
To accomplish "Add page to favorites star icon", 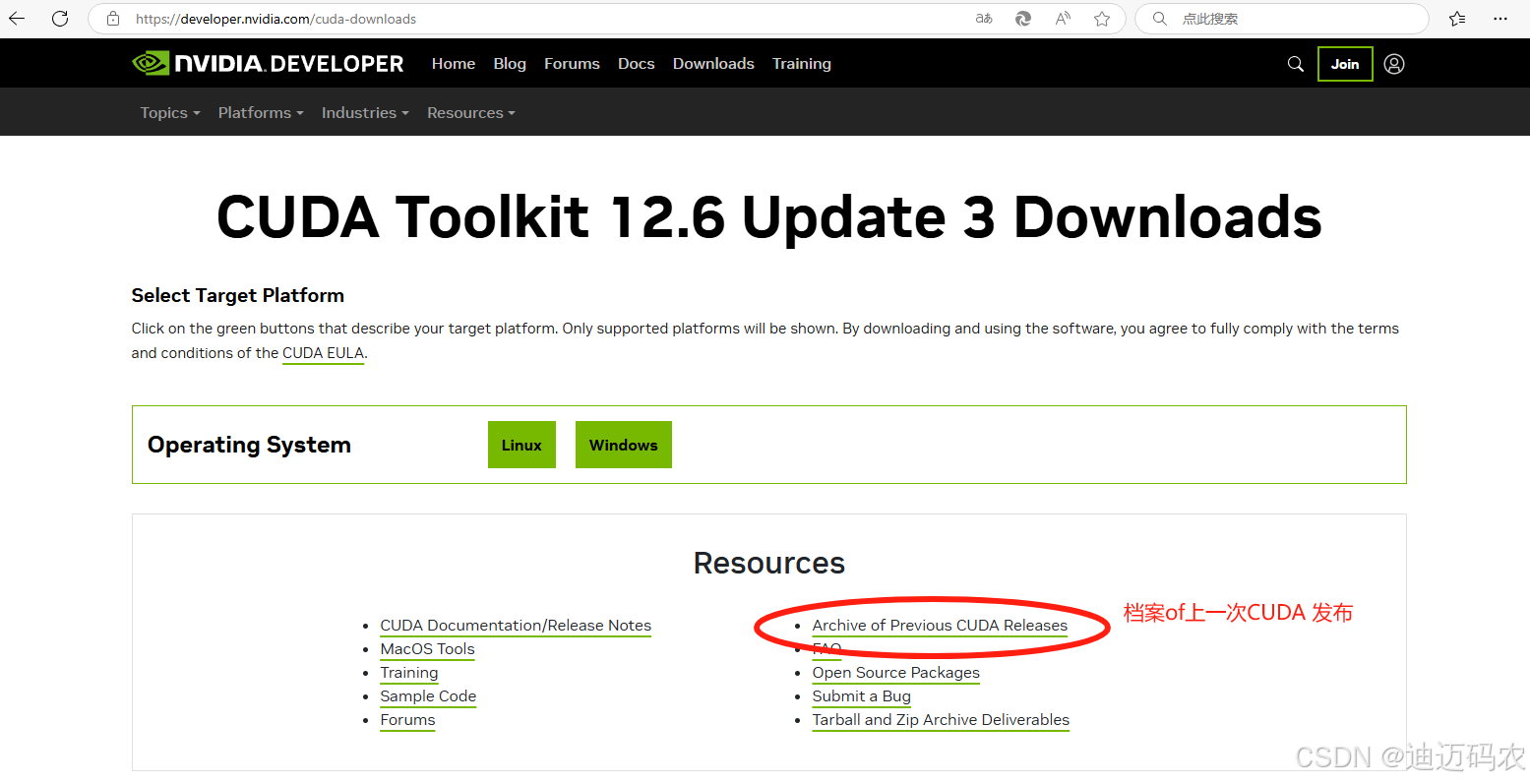I will click(x=1102, y=19).
